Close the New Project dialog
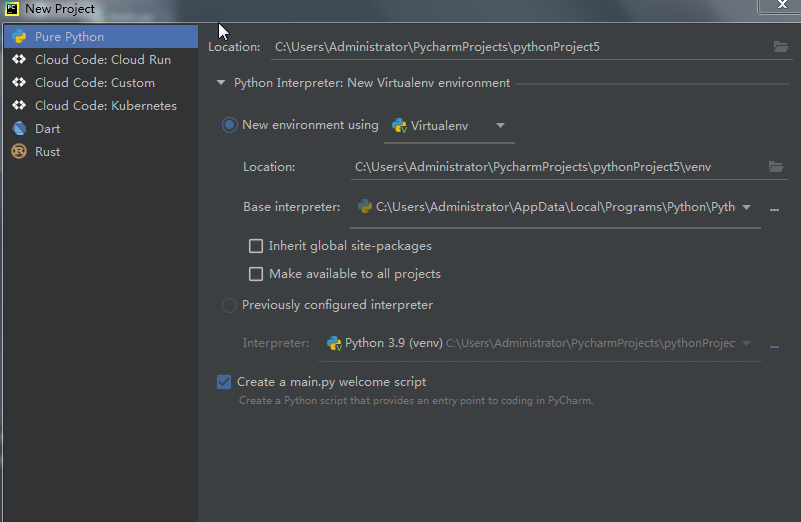801x522 pixels. (x=782, y=5)
